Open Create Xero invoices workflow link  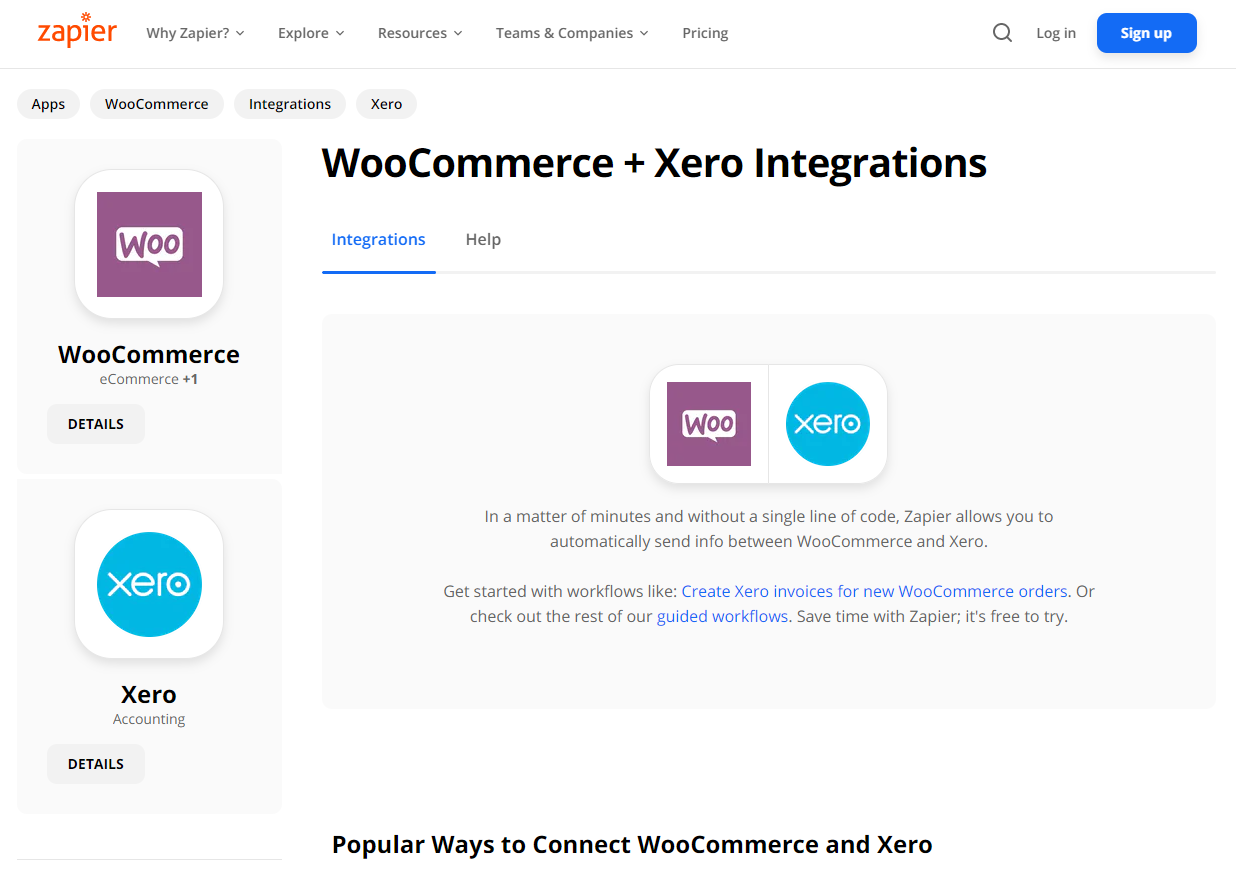874,591
